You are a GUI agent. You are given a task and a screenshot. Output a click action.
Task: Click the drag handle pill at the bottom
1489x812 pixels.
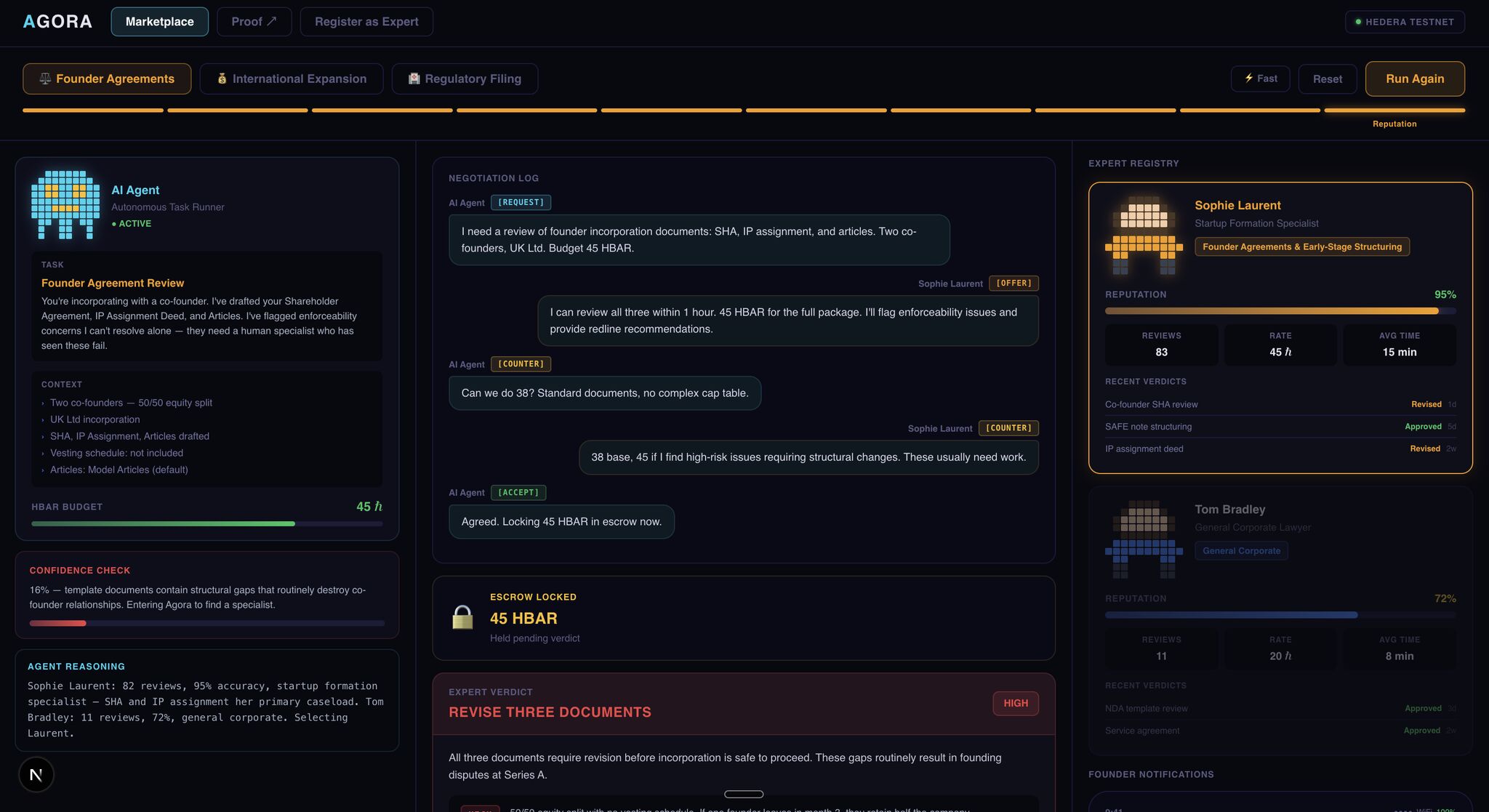tap(744, 794)
